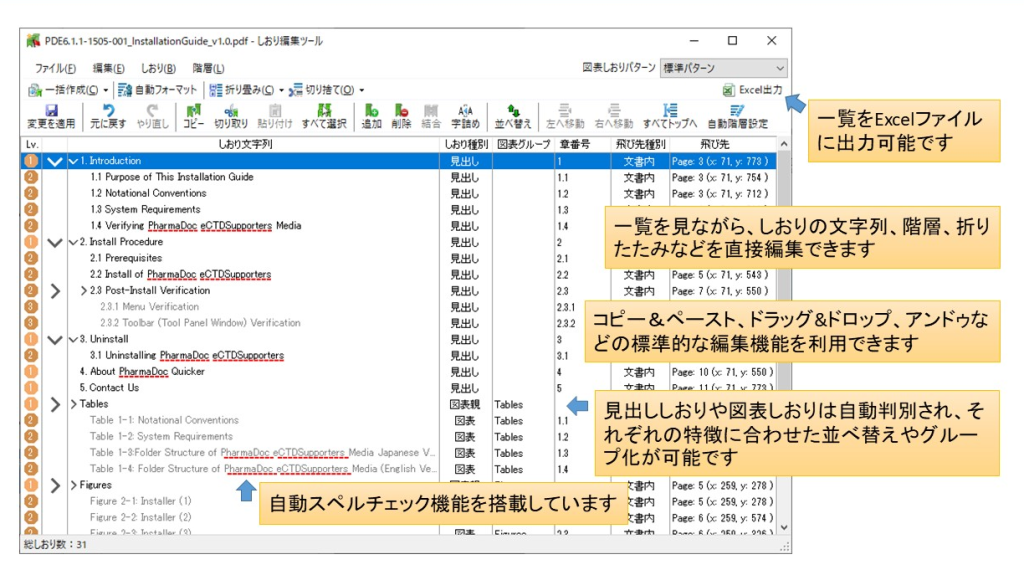Image resolution: width=1024 pixels, height=575 pixels.
Task: Collapse the 1. Introduction row chevron
Action: click(x=55, y=161)
